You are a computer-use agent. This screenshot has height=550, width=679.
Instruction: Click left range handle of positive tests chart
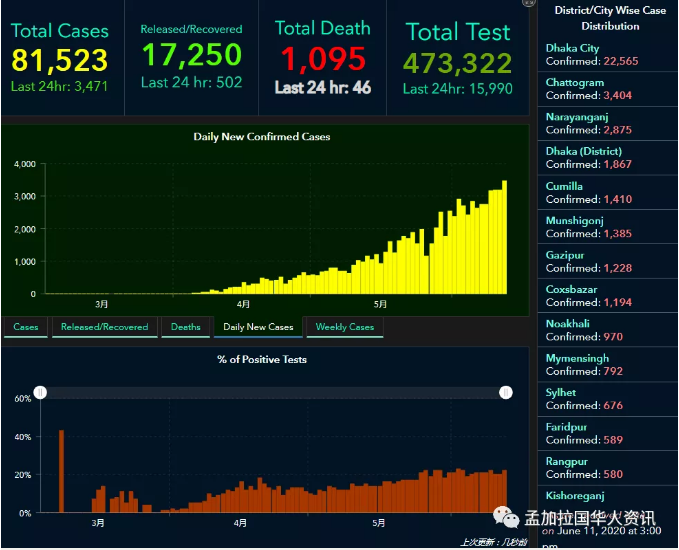(40, 392)
